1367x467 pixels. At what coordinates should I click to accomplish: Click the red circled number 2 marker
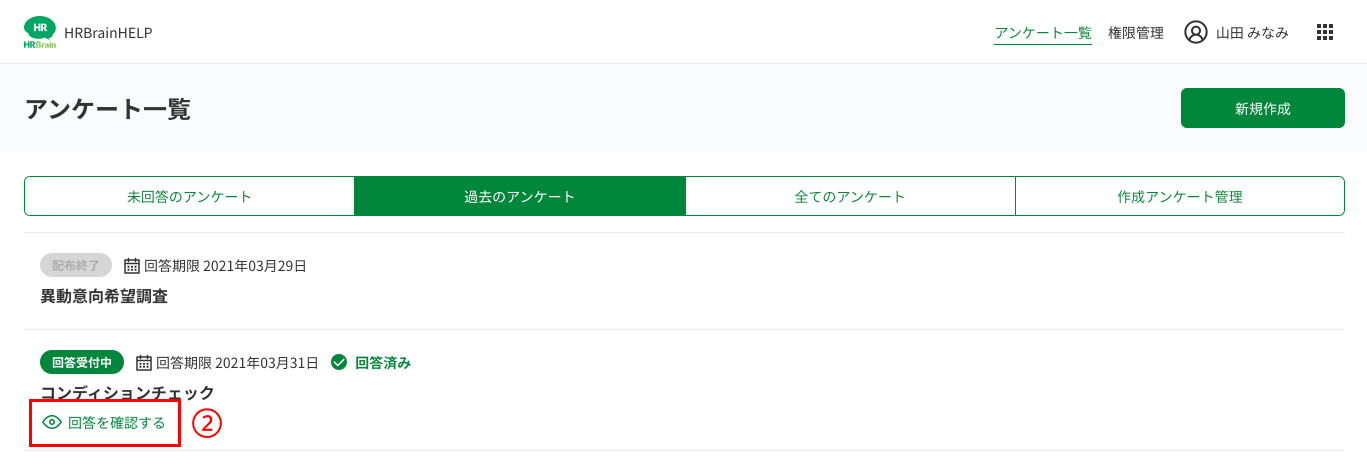point(206,423)
